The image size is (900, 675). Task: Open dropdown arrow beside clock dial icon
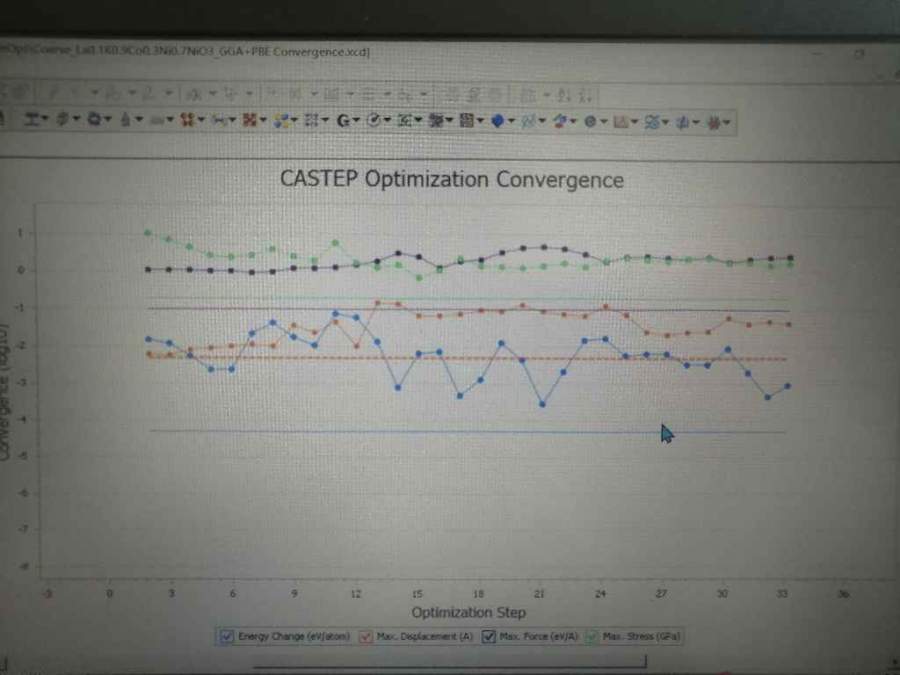tap(387, 121)
